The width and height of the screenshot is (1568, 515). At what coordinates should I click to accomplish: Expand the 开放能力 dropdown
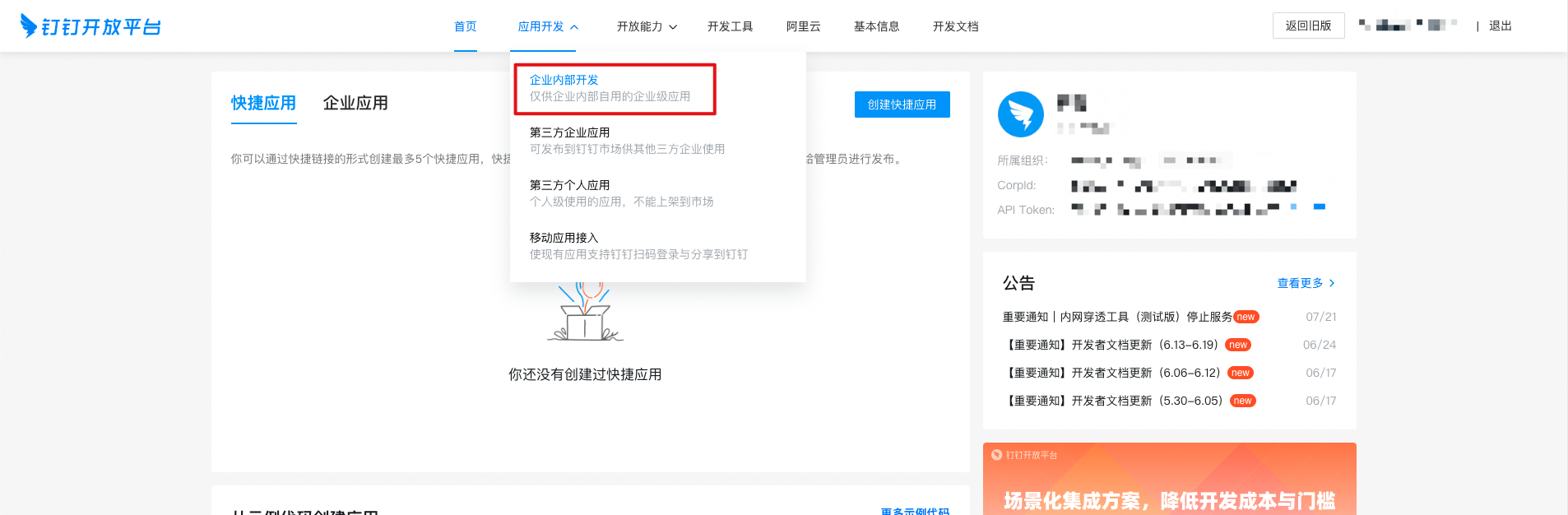coord(647,26)
